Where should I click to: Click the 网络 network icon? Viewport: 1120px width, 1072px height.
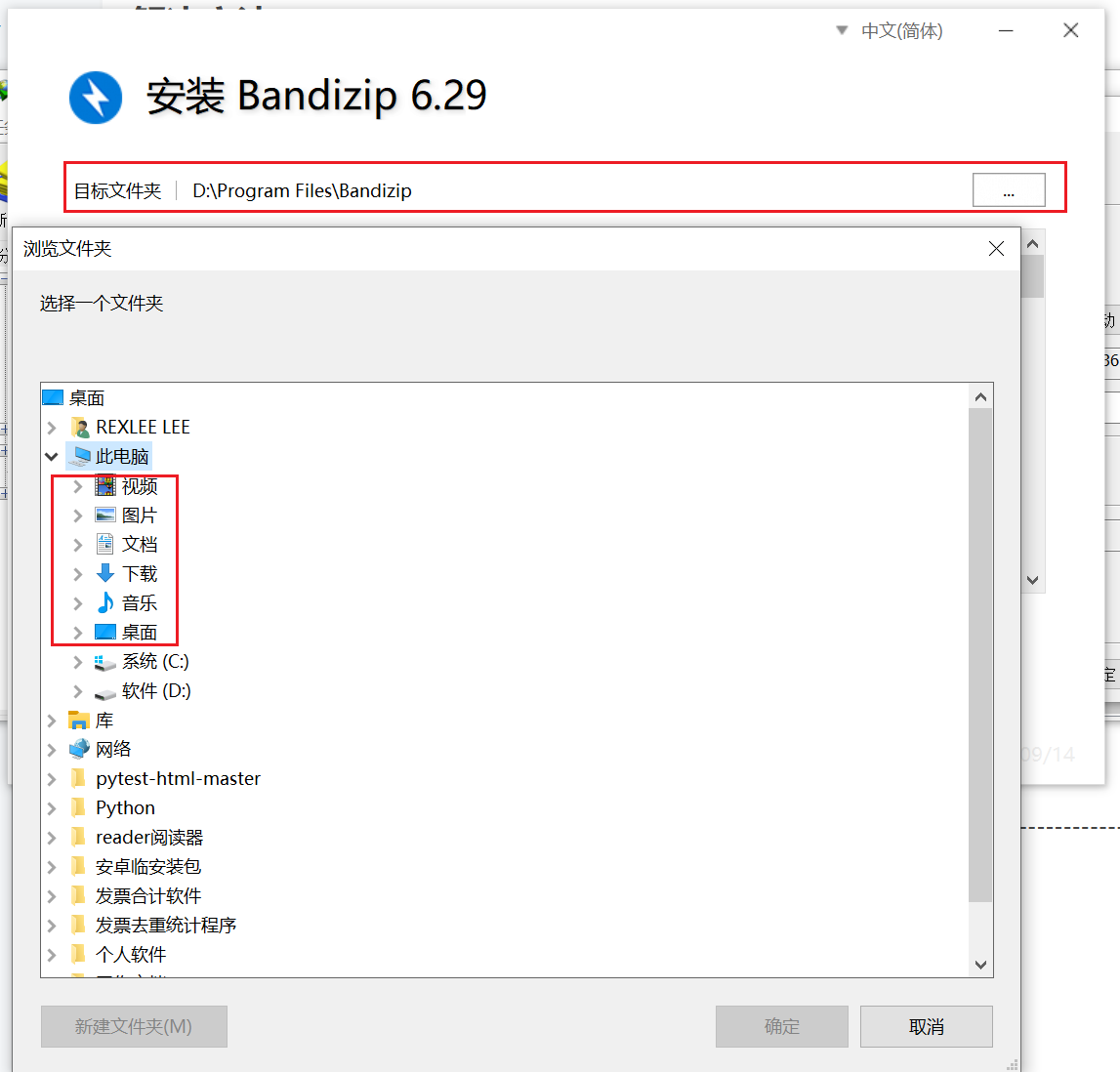point(78,749)
